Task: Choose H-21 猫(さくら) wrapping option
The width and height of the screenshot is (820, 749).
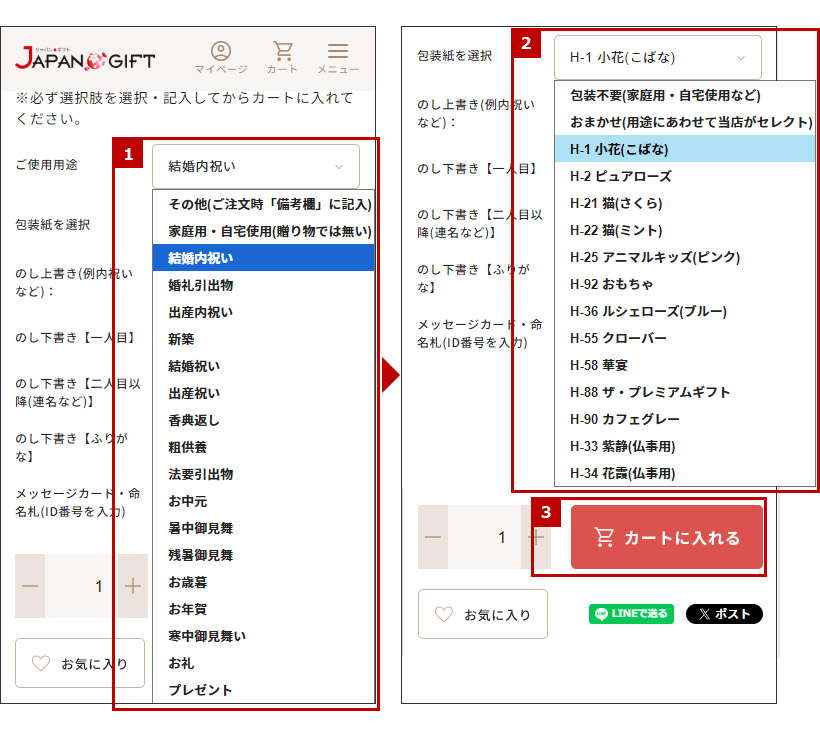Action: [x=616, y=203]
